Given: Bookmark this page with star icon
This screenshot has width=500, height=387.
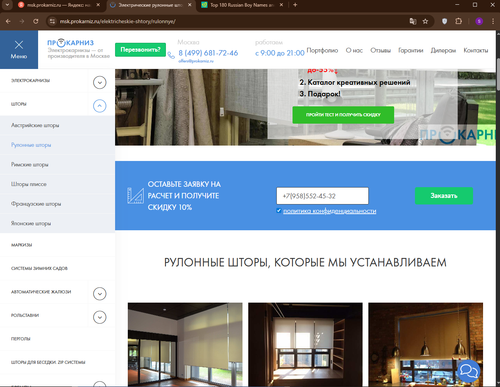Looking at the screenshot, I should click(425, 21).
